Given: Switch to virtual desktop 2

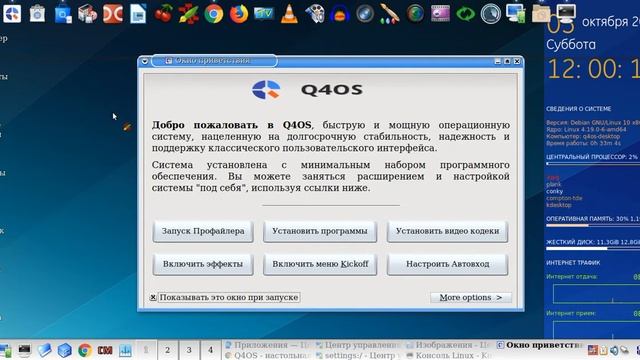Looking at the screenshot, I should (x=167, y=350).
